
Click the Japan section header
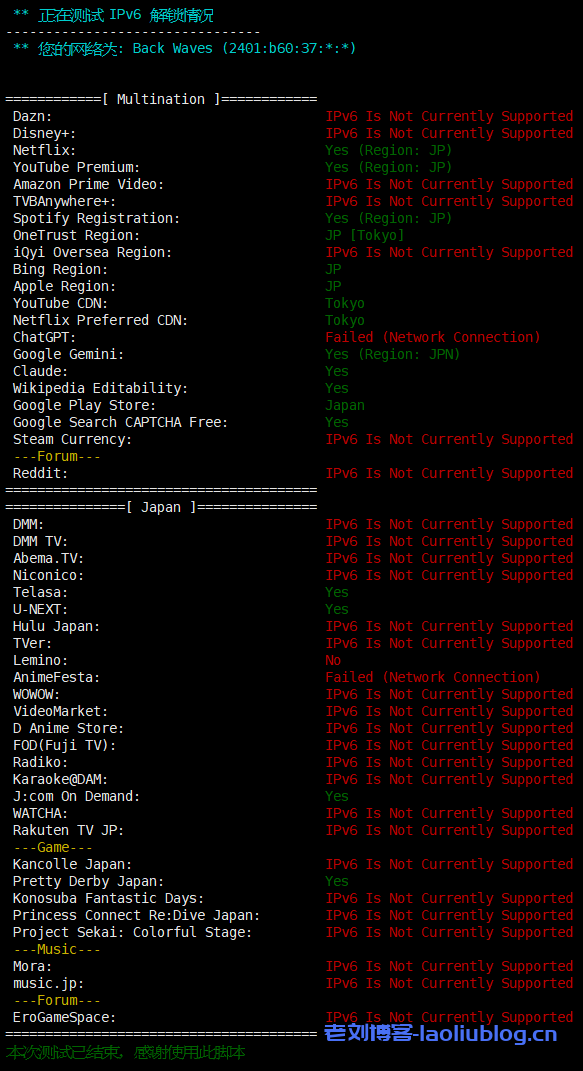click(x=161, y=507)
